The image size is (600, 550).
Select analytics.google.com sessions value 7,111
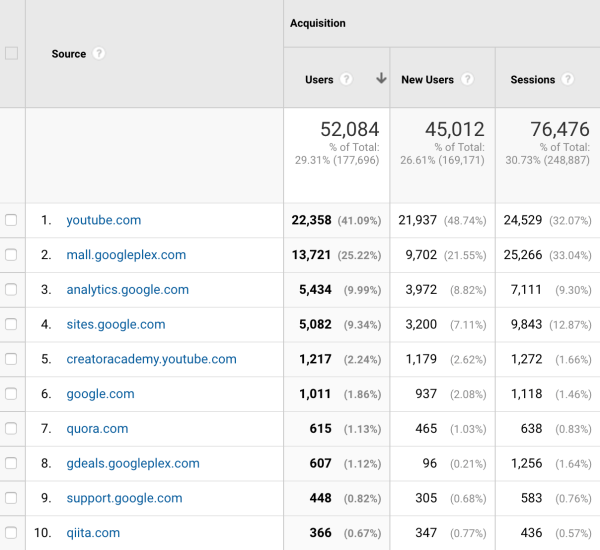coord(526,290)
